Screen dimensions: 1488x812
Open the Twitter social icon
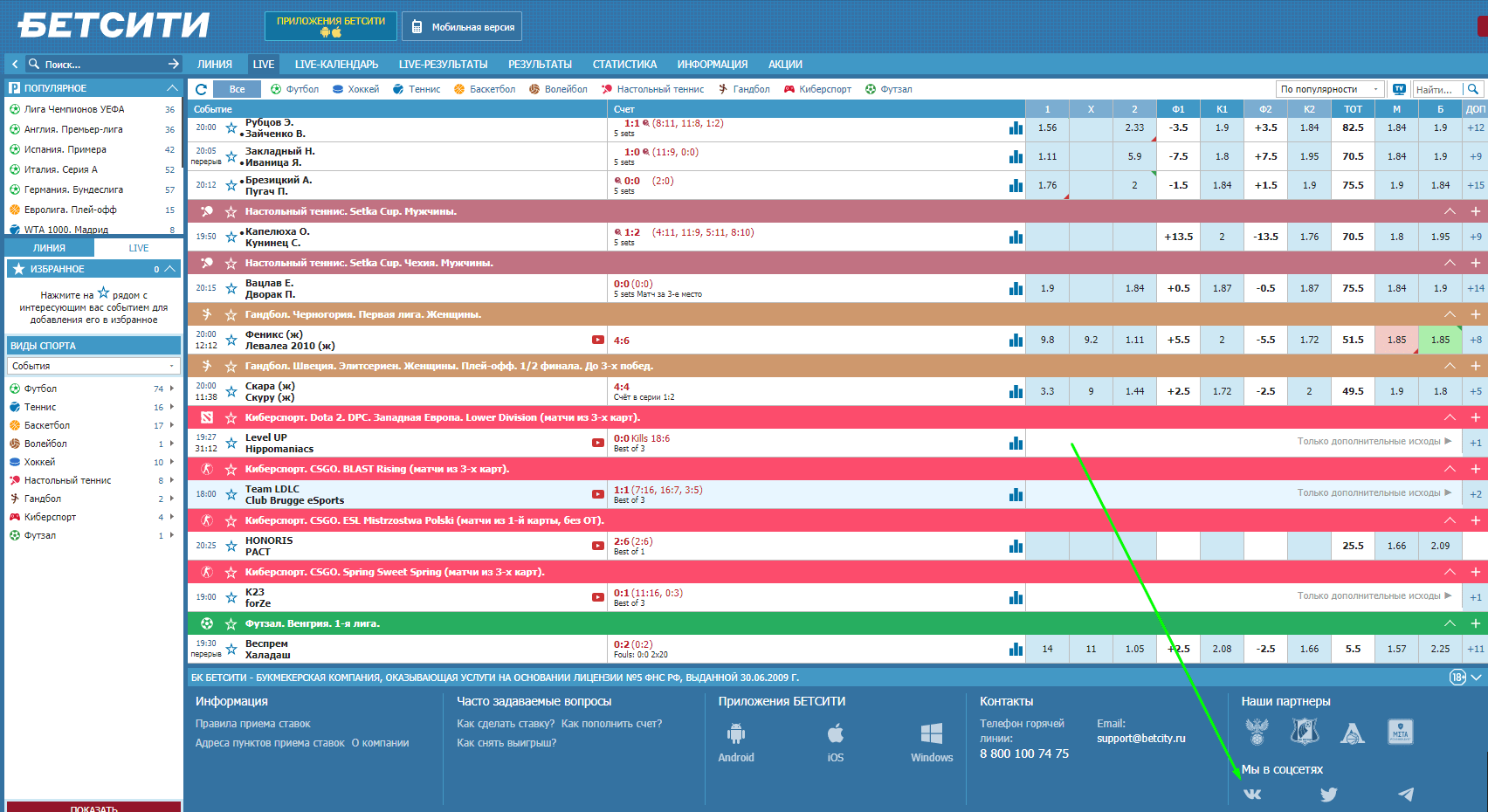click(1328, 794)
